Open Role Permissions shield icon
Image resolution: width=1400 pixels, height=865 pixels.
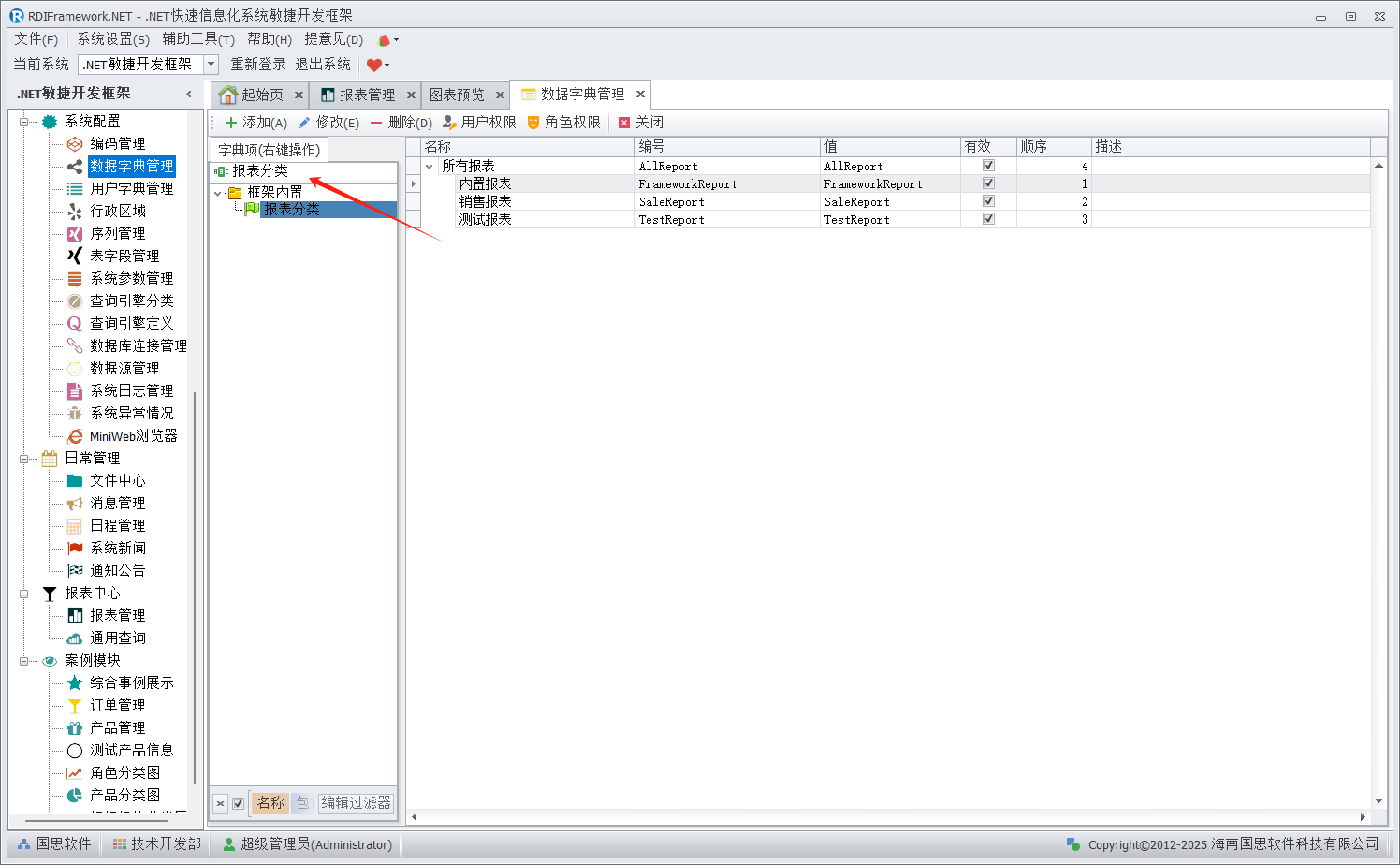point(533,123)
